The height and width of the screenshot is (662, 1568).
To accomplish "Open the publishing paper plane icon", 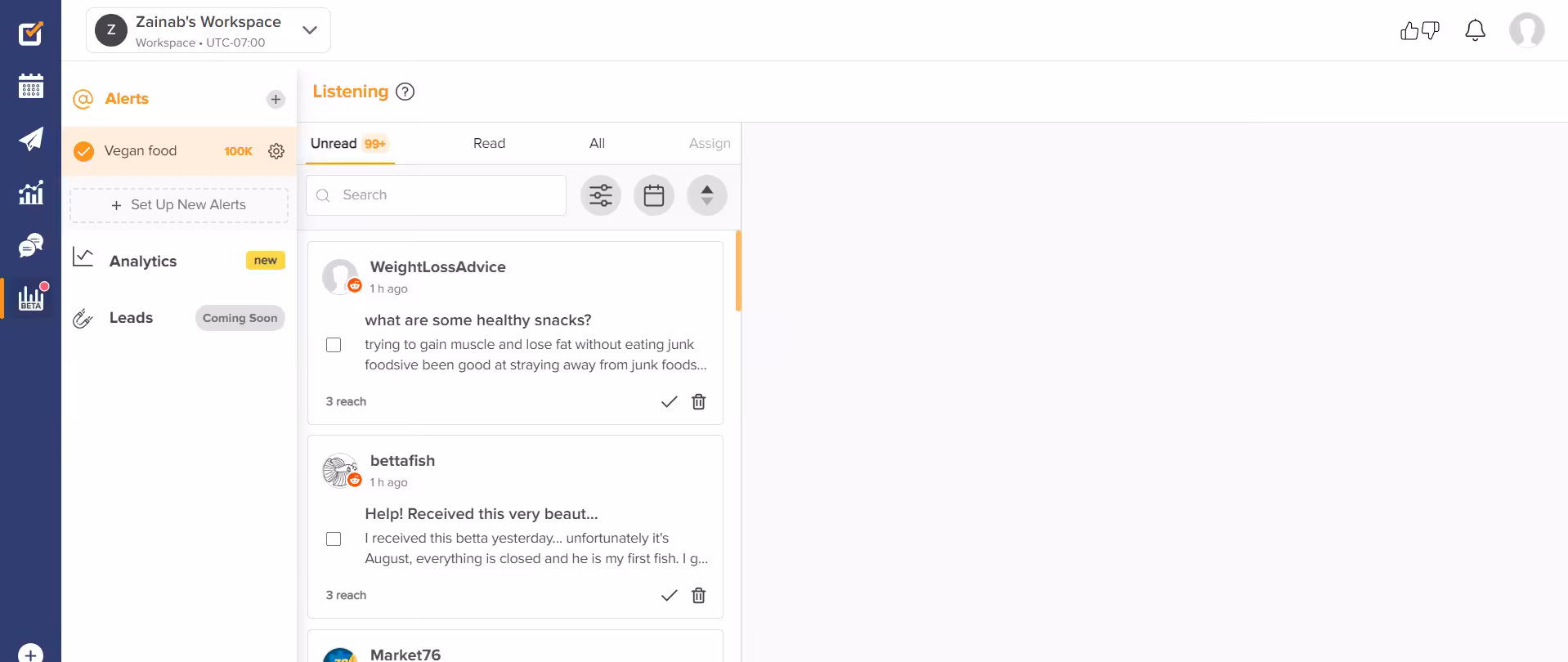I will tap(31, 139).
